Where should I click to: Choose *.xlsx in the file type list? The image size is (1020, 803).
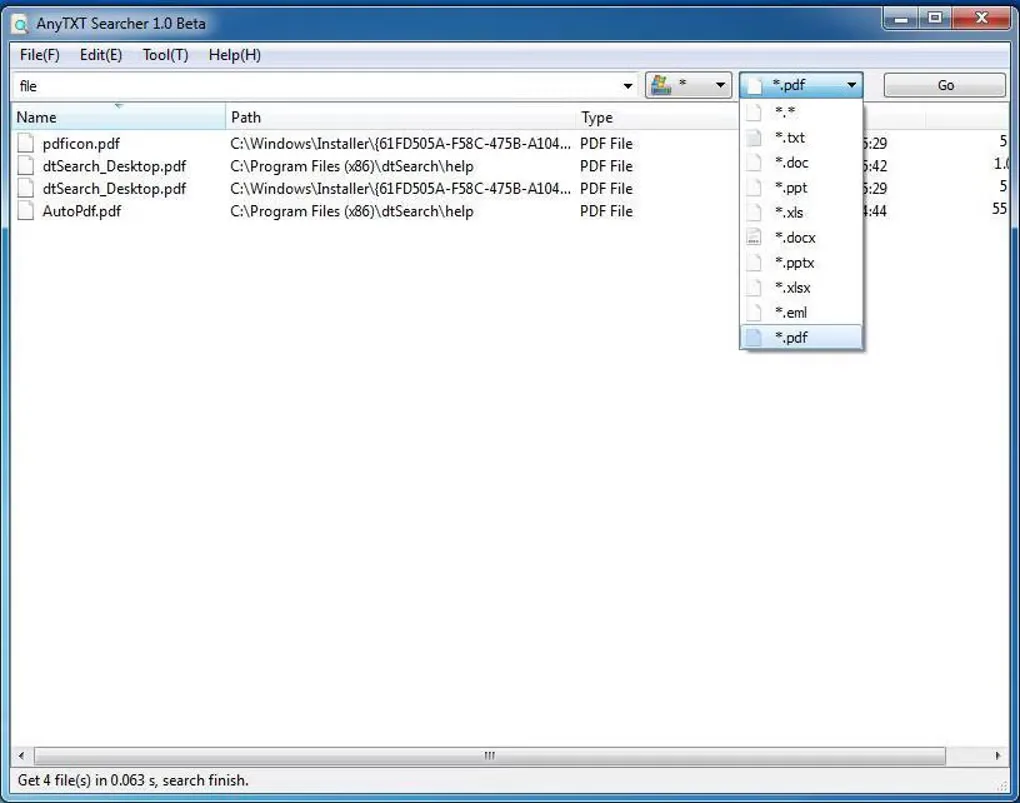tap(801, 288)
